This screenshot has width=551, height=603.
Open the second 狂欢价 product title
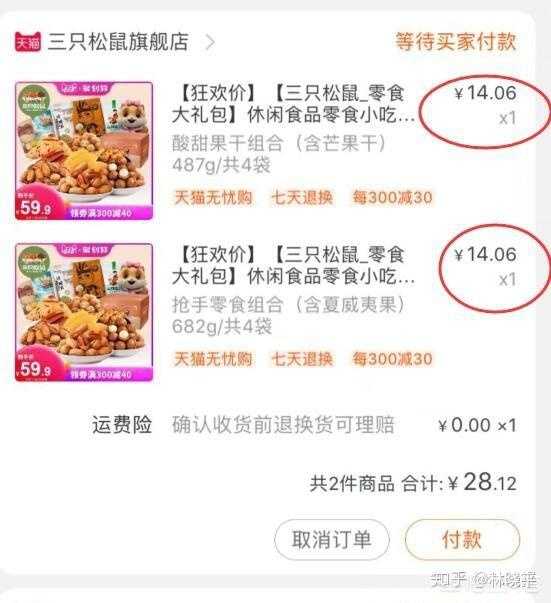tap(293, 266)
